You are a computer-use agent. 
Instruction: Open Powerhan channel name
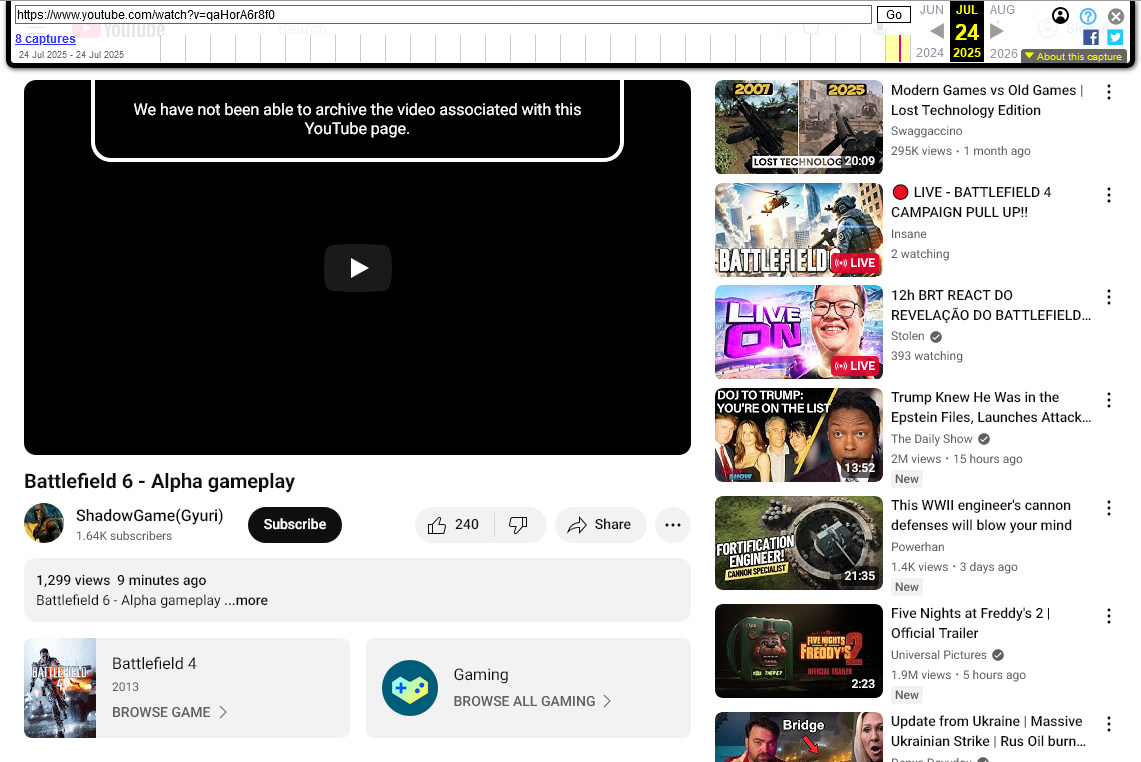point(918,547)
